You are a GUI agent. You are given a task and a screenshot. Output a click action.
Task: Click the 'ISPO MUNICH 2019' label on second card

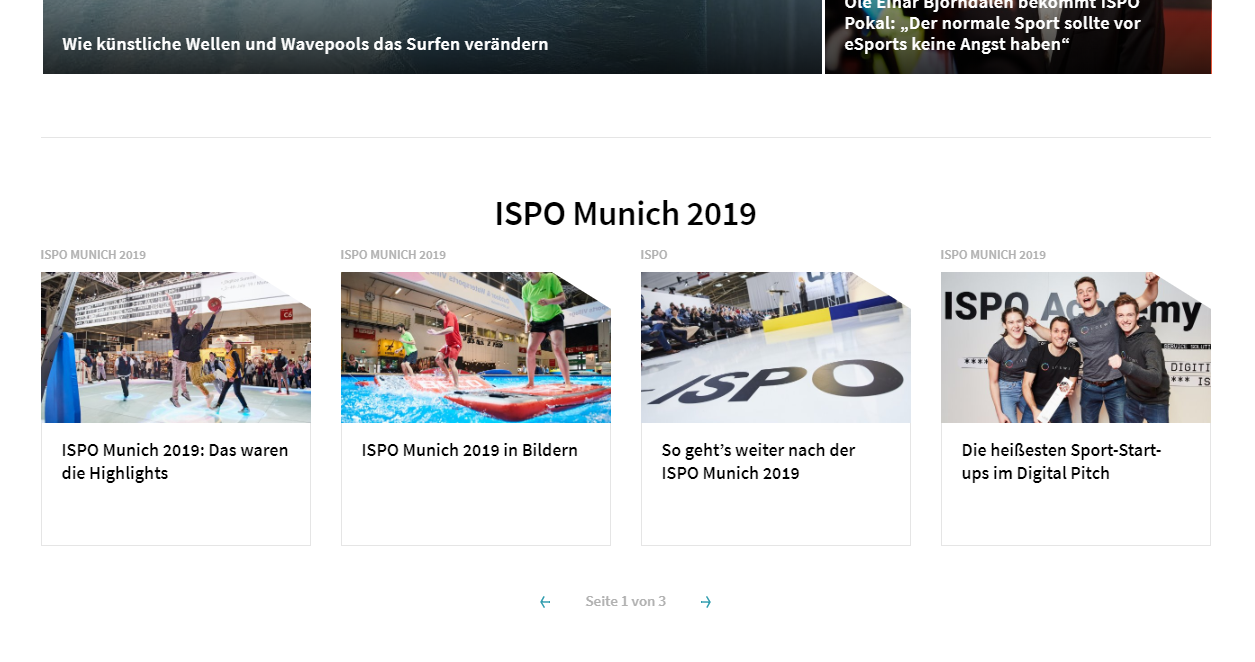[393, 255]
